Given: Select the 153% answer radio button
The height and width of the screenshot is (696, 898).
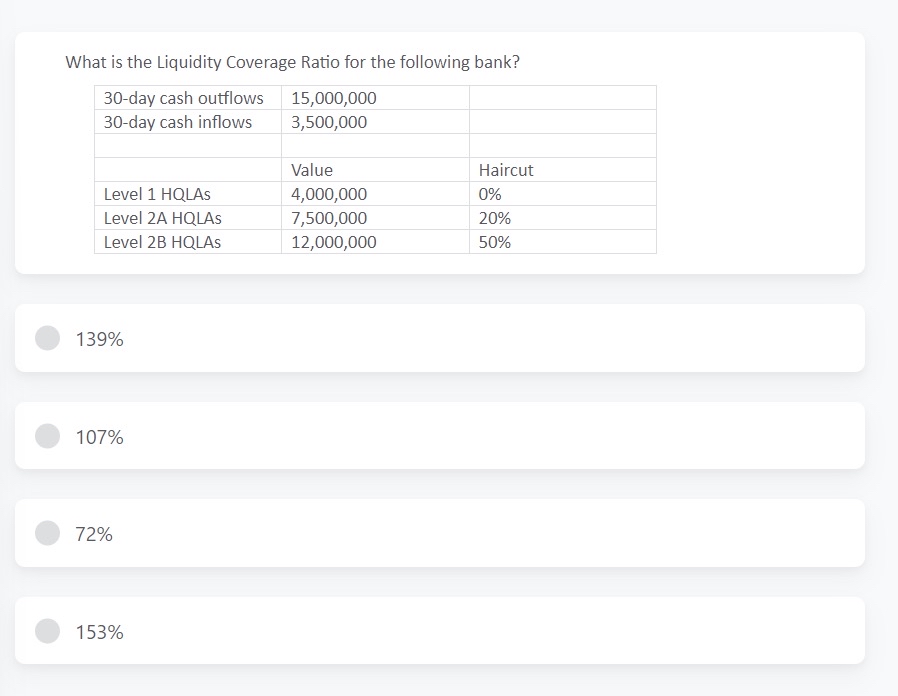Looking at the screenshot, I should [x=47, y=631].
